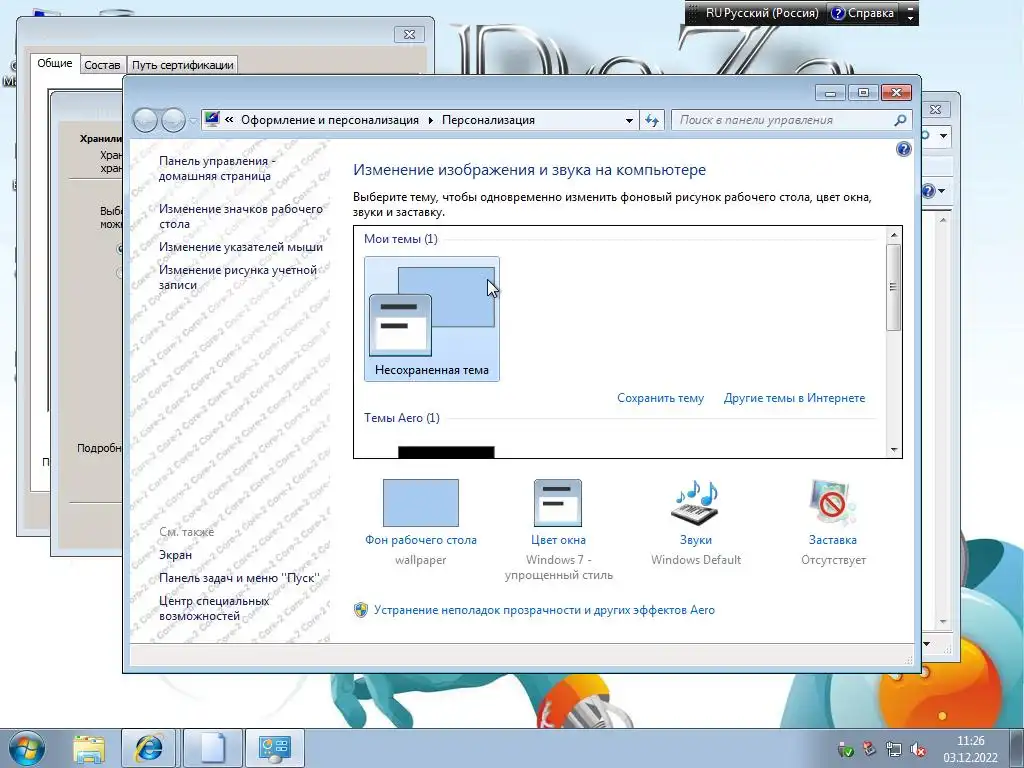Launch Internet Explorer from the taskbar
The width and height of the screenshot is (1024, 768).
149,749
